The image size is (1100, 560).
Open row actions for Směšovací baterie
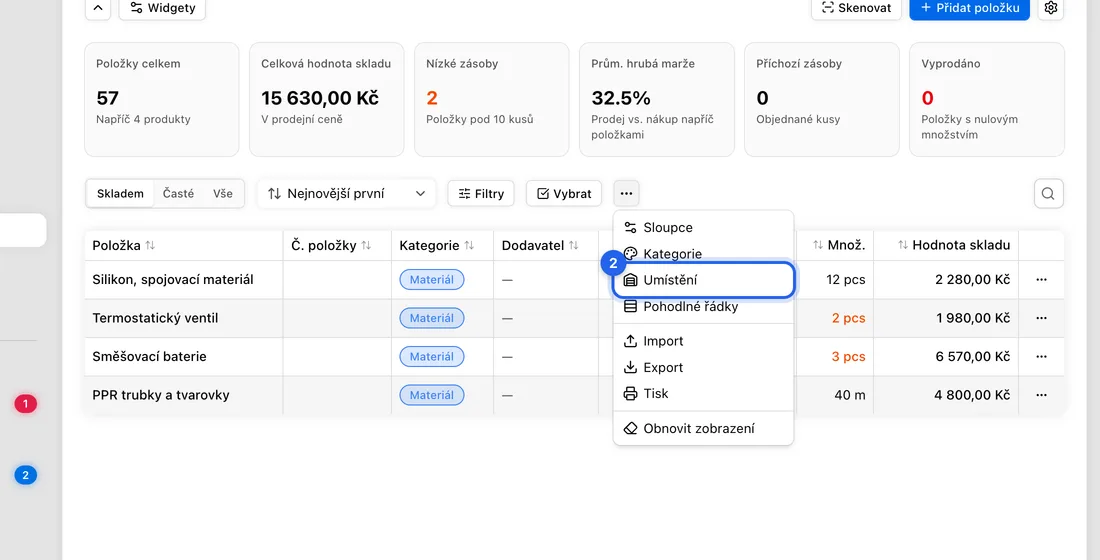[x=1042, y=356]
